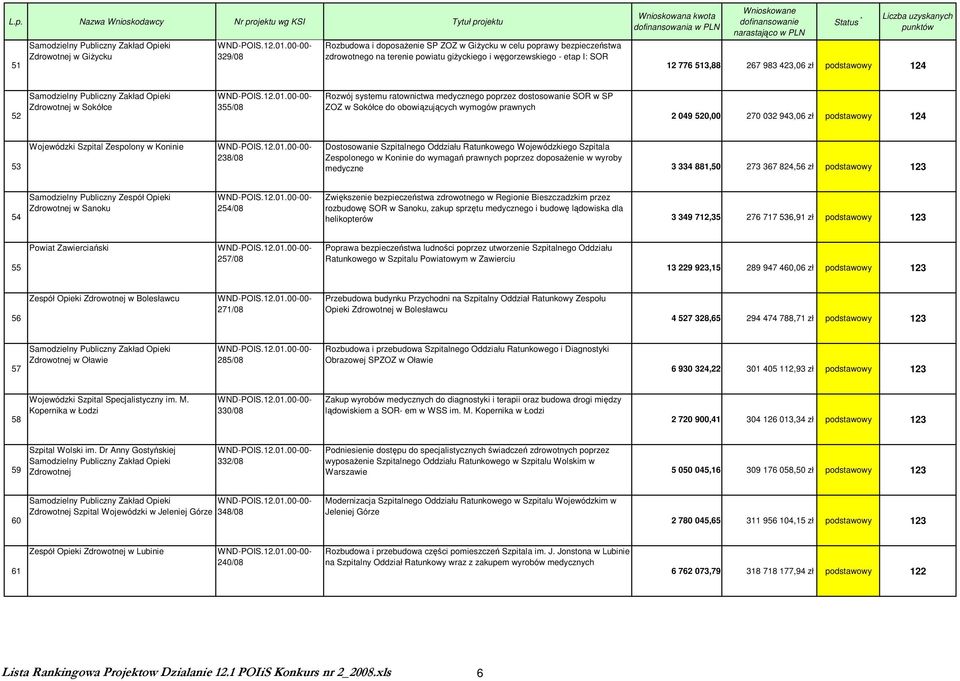Click cumulative value 276 717 536,91 zł

779,217
